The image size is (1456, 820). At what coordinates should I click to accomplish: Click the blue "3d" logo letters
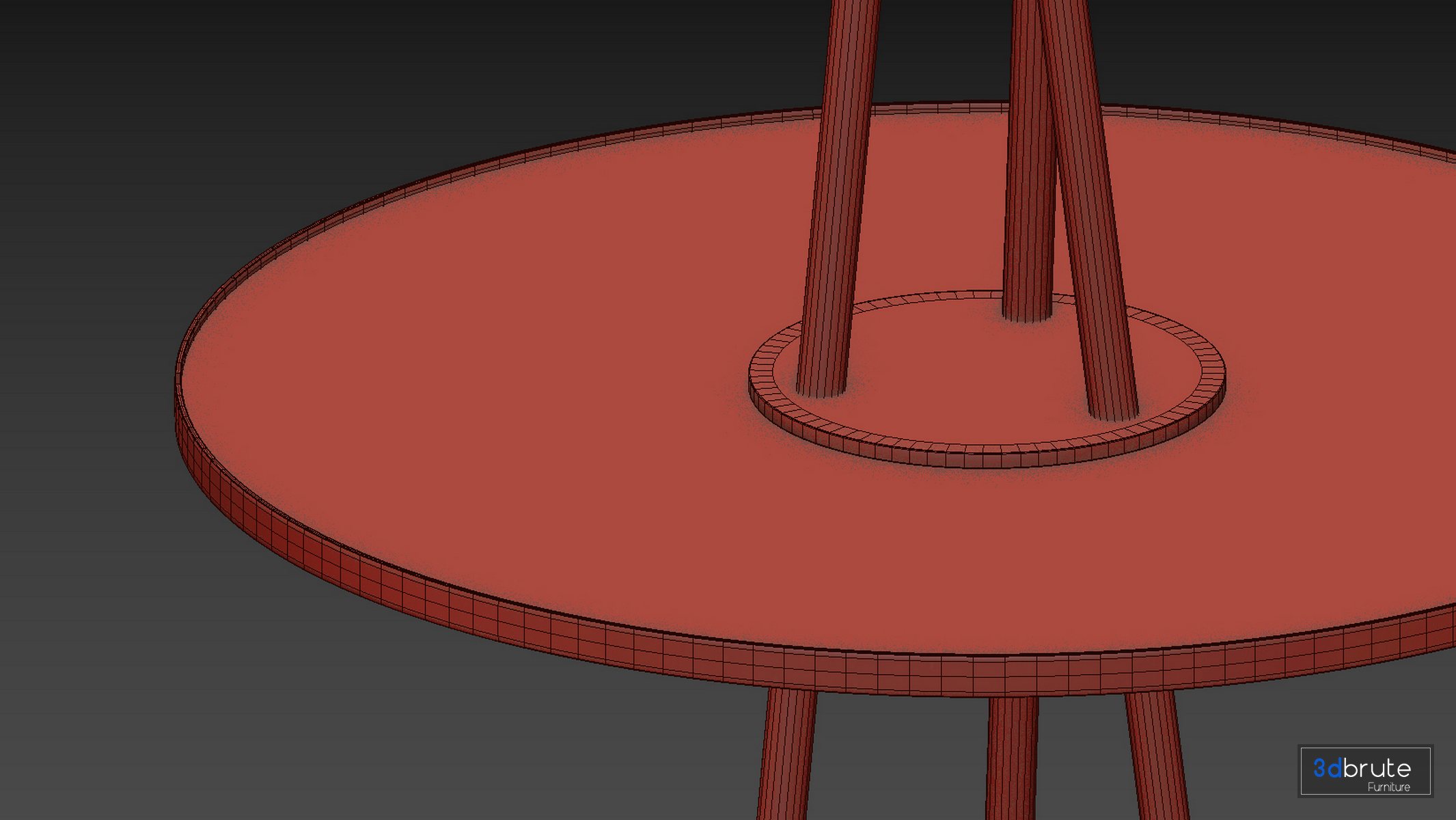[x=1327, y=768]
